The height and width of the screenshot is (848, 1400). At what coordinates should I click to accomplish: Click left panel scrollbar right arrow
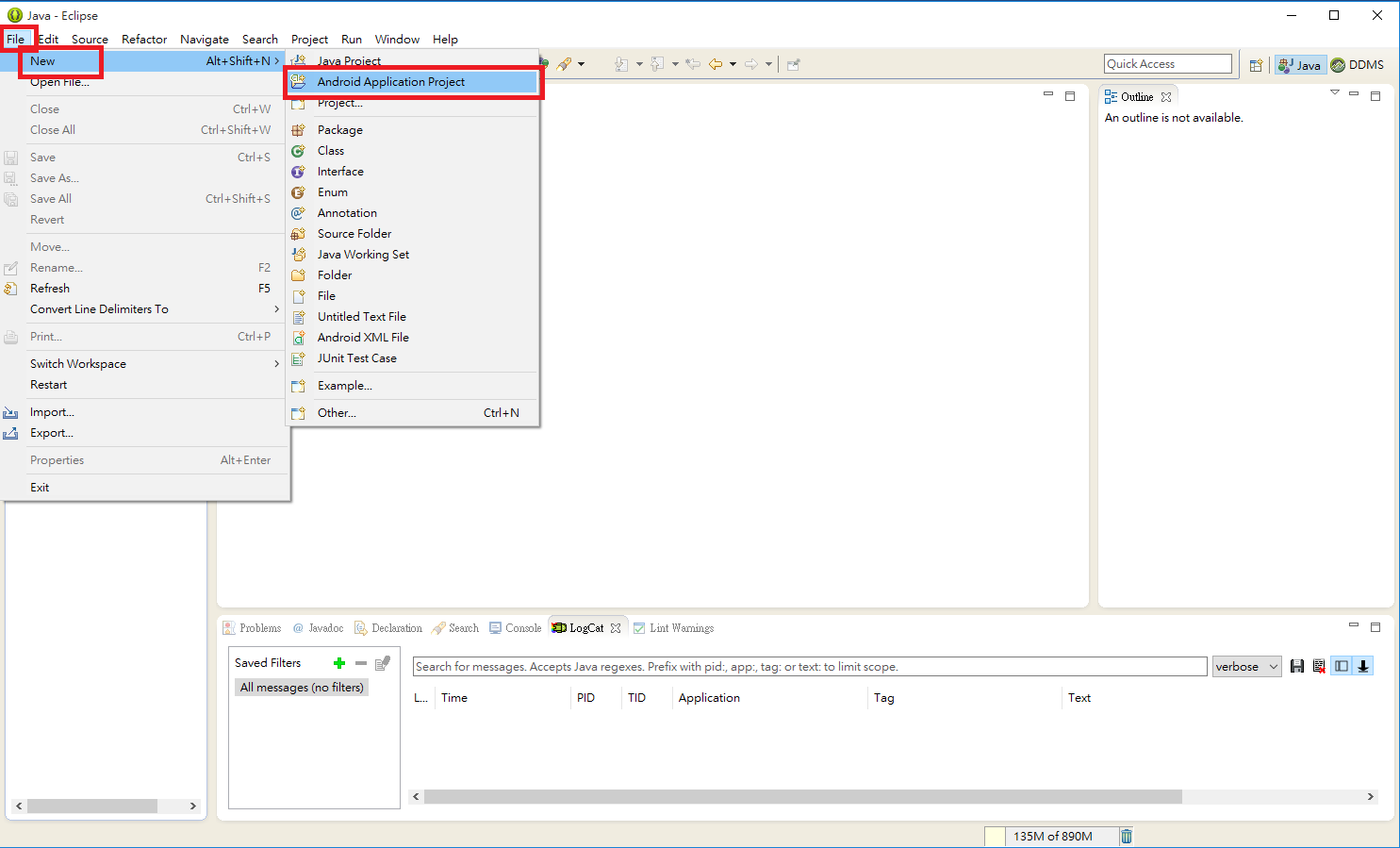pyautogui.click(x=193, y=806)
